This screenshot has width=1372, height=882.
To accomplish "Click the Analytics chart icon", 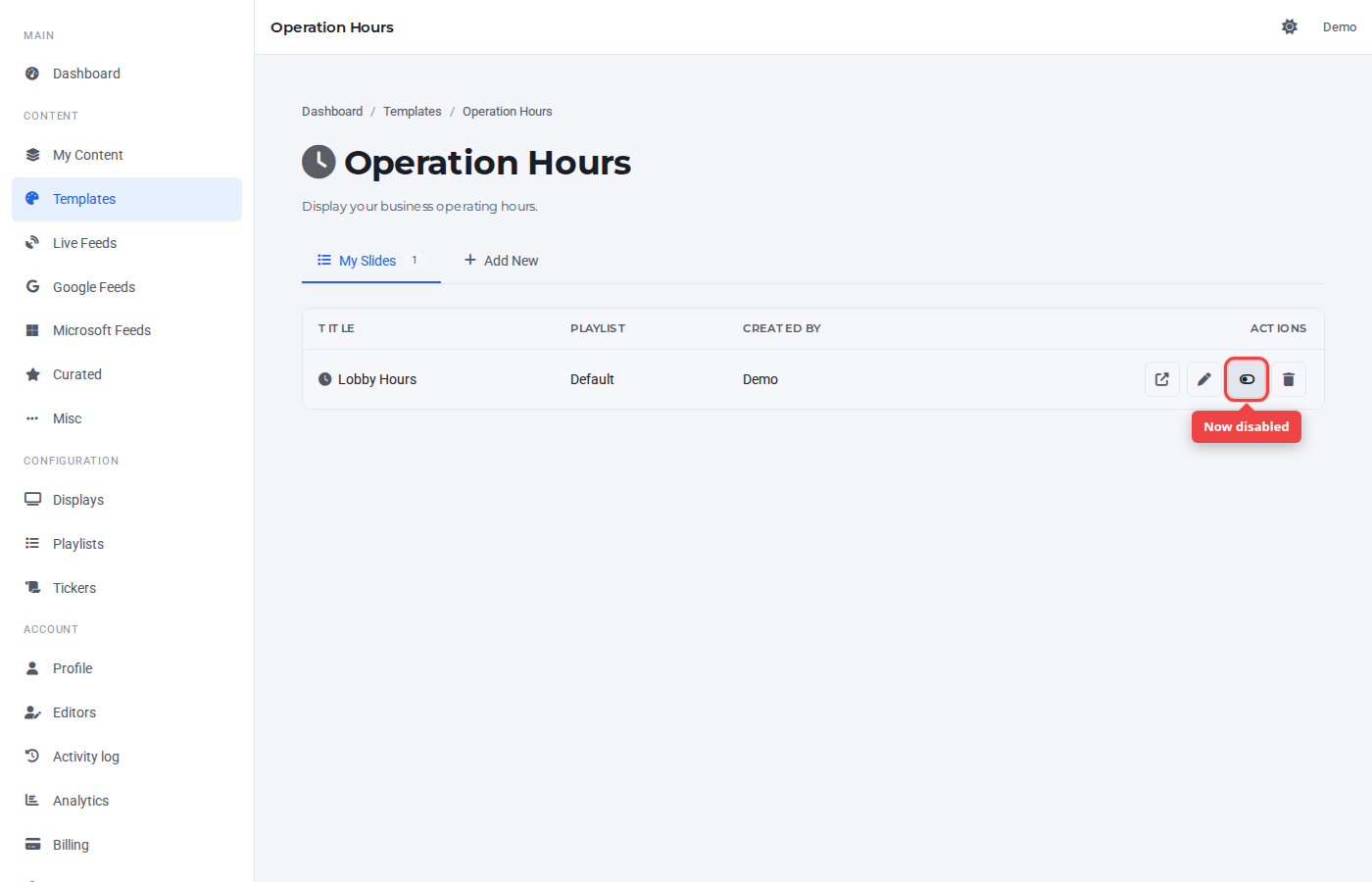I will (32, 800).
